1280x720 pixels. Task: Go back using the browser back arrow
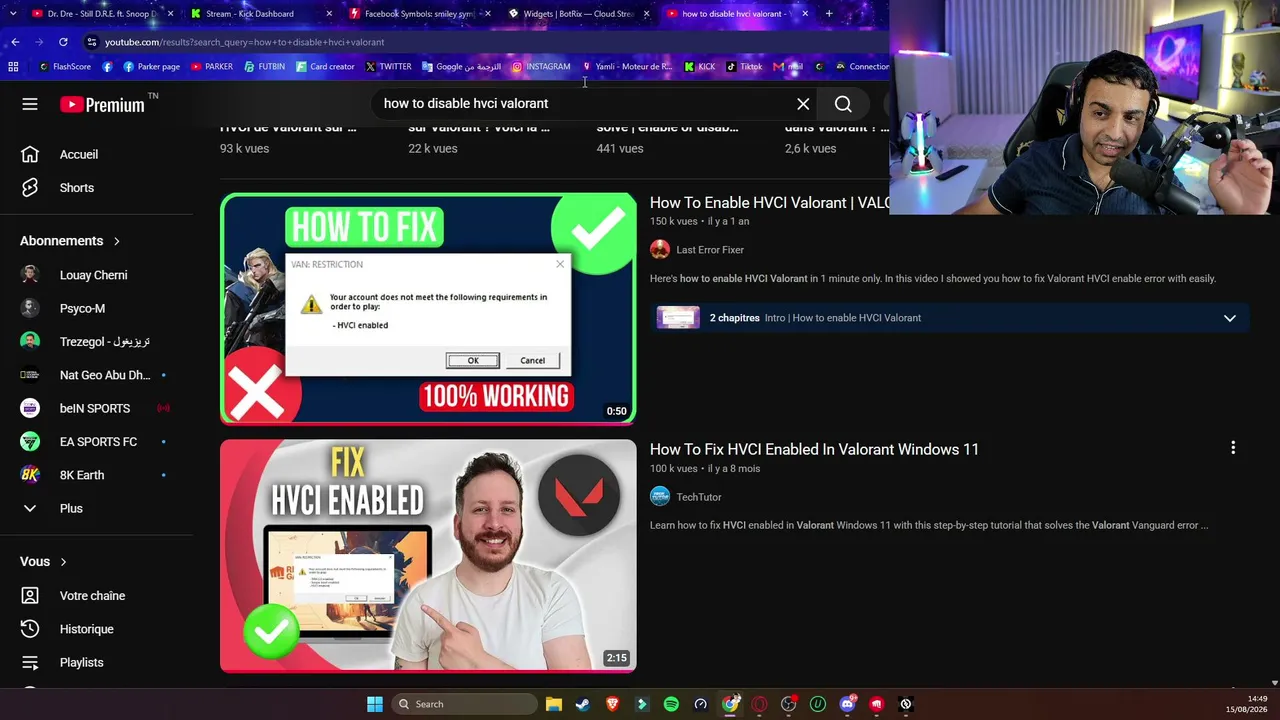15,42
